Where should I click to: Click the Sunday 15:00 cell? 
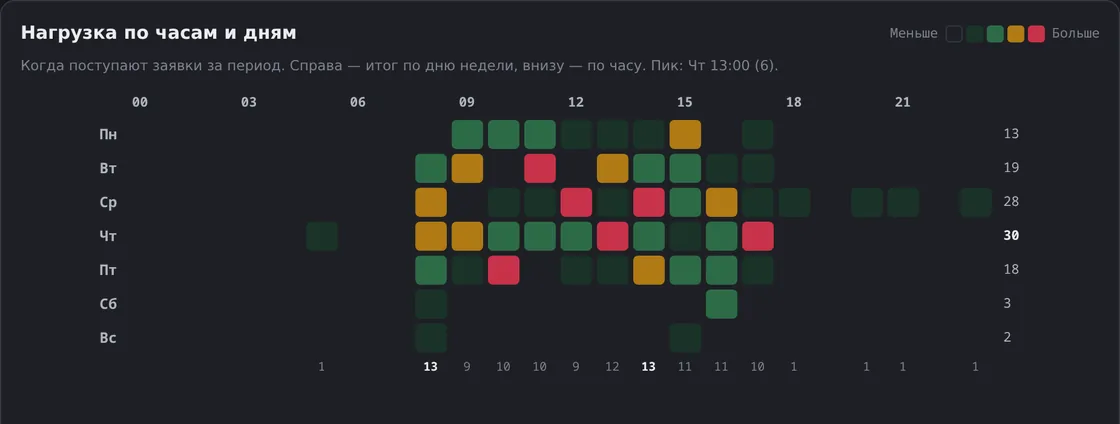pyautogui.click(x=685, y=338)
